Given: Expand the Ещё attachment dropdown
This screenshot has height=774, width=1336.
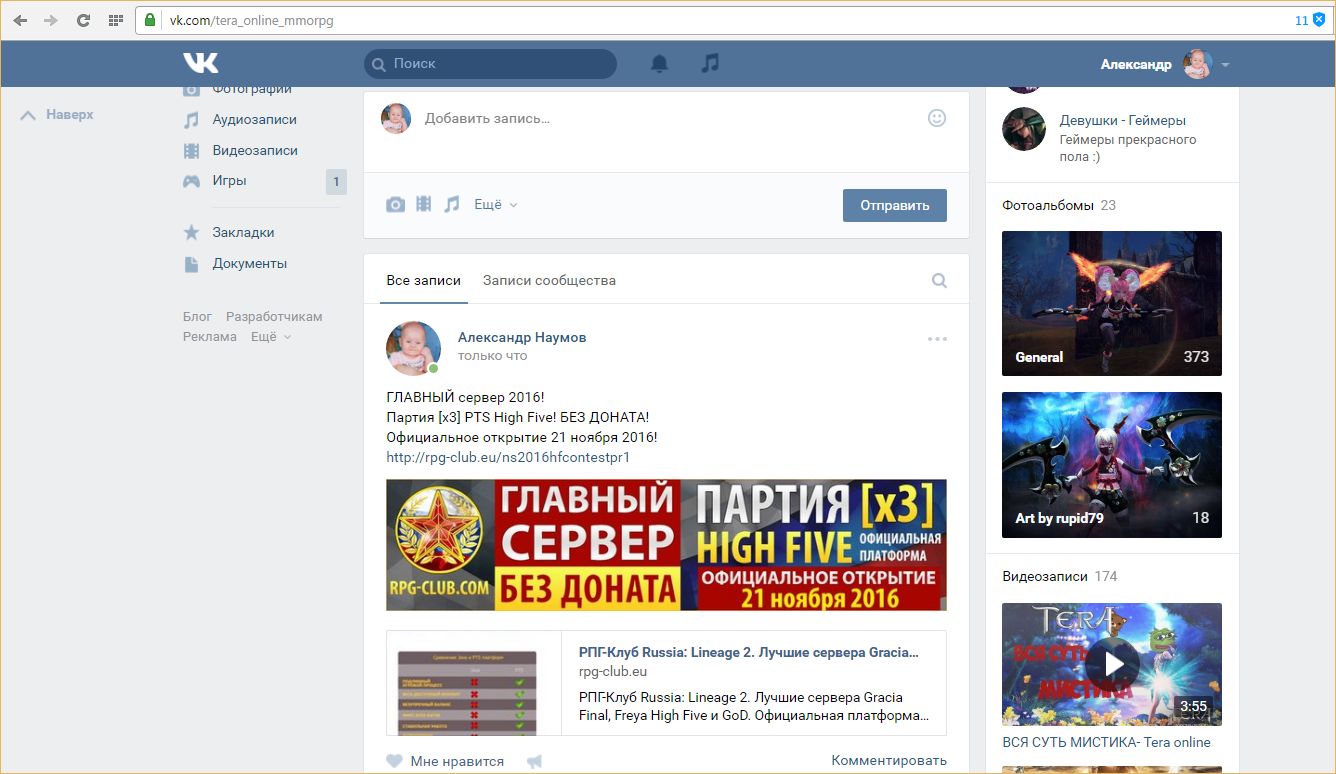Looking at the screenshot, I should pos(495,204).
